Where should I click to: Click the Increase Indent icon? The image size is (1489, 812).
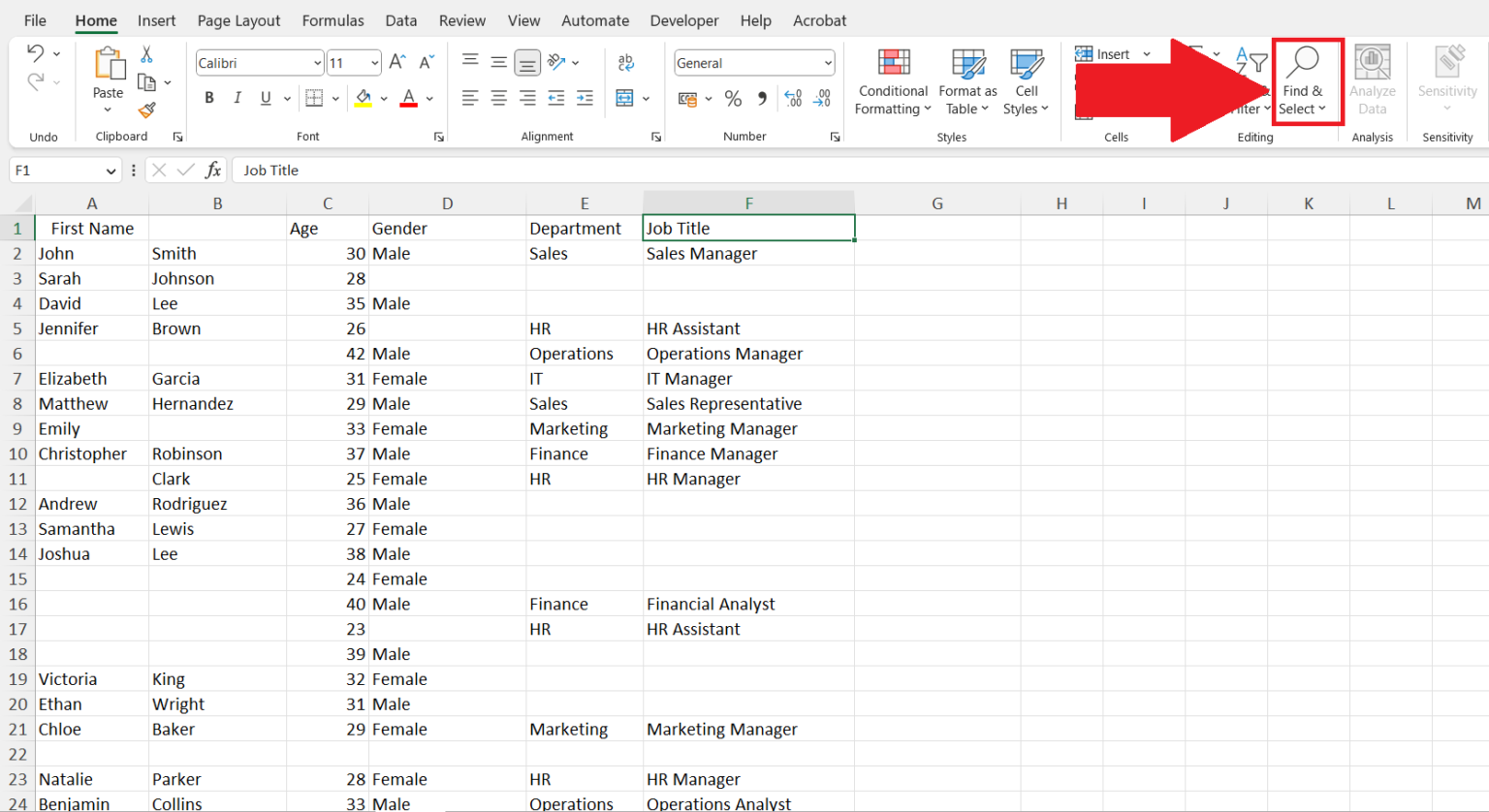pyautogui.click(x=585, y=98)
